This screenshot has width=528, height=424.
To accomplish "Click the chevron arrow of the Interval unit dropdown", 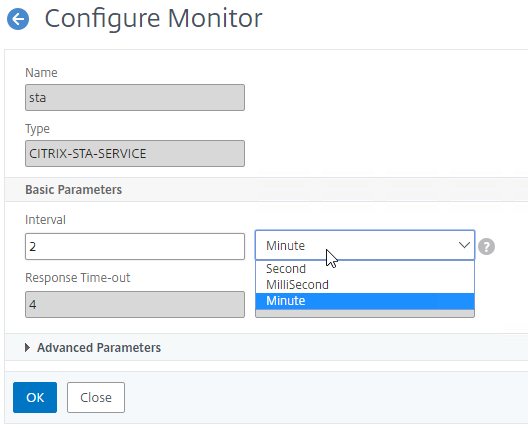I will 464,245.
